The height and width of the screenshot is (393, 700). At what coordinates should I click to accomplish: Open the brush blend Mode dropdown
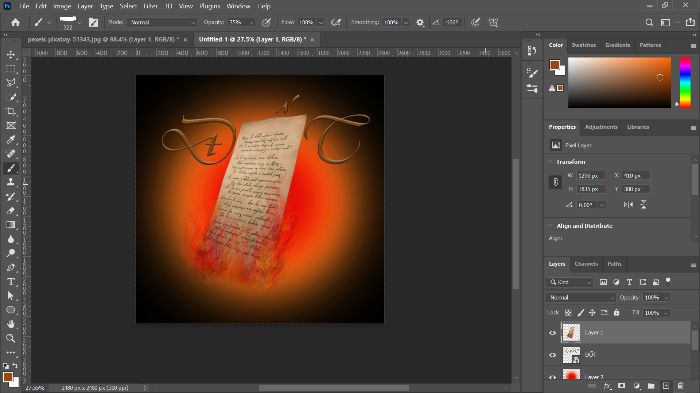[x=162, y=22]
